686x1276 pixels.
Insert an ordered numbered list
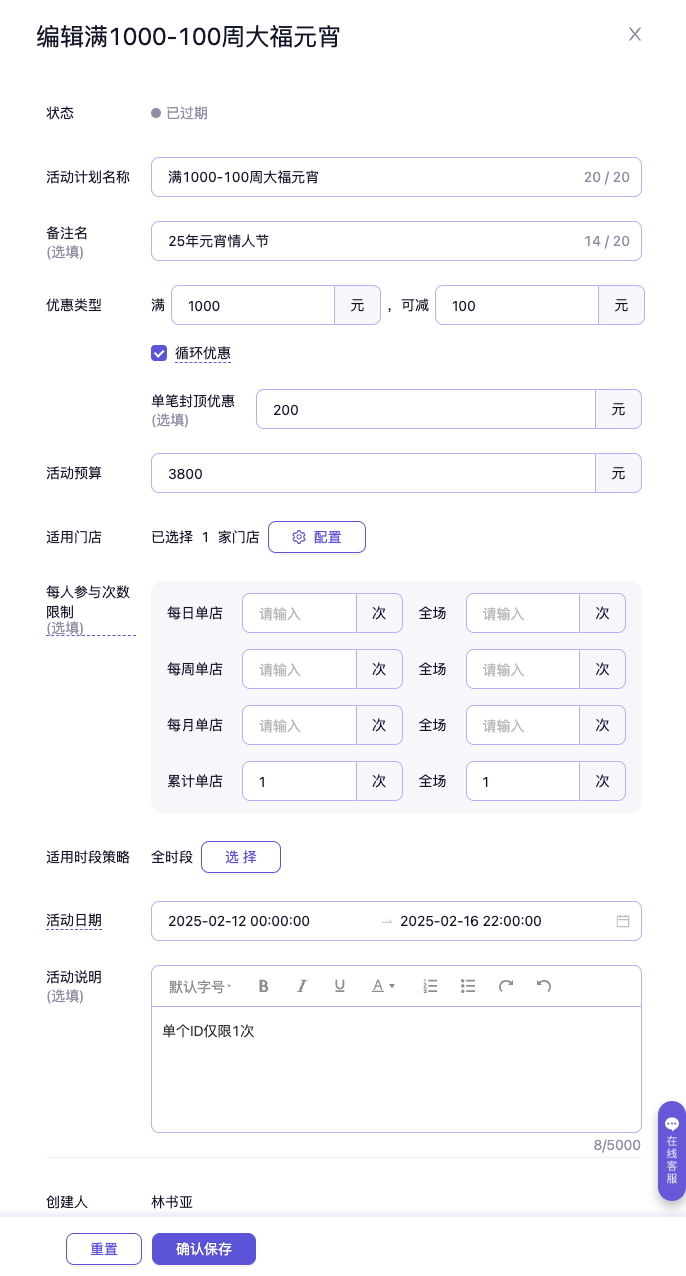coord(431,986)
